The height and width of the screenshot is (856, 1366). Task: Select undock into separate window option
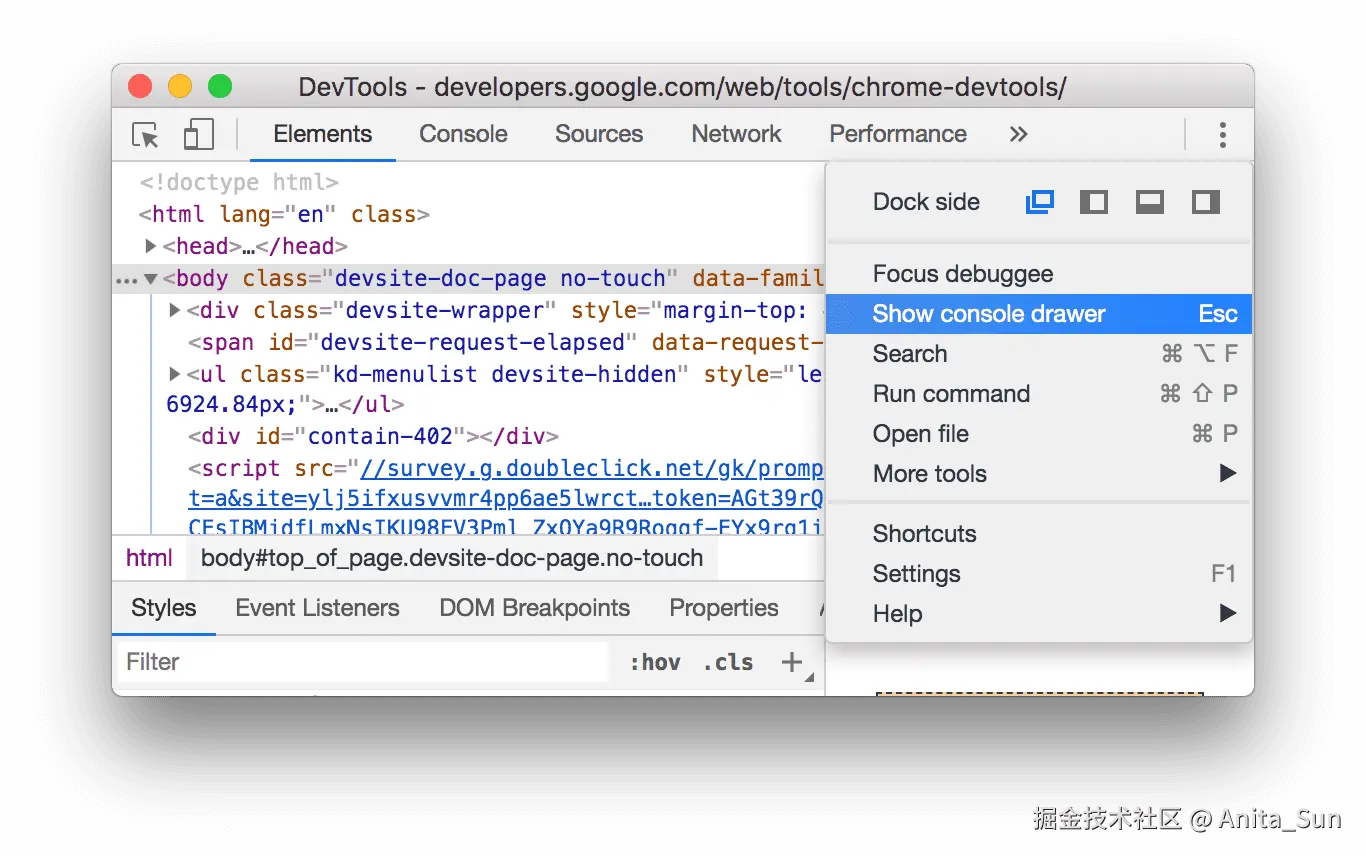point(1040,202)
